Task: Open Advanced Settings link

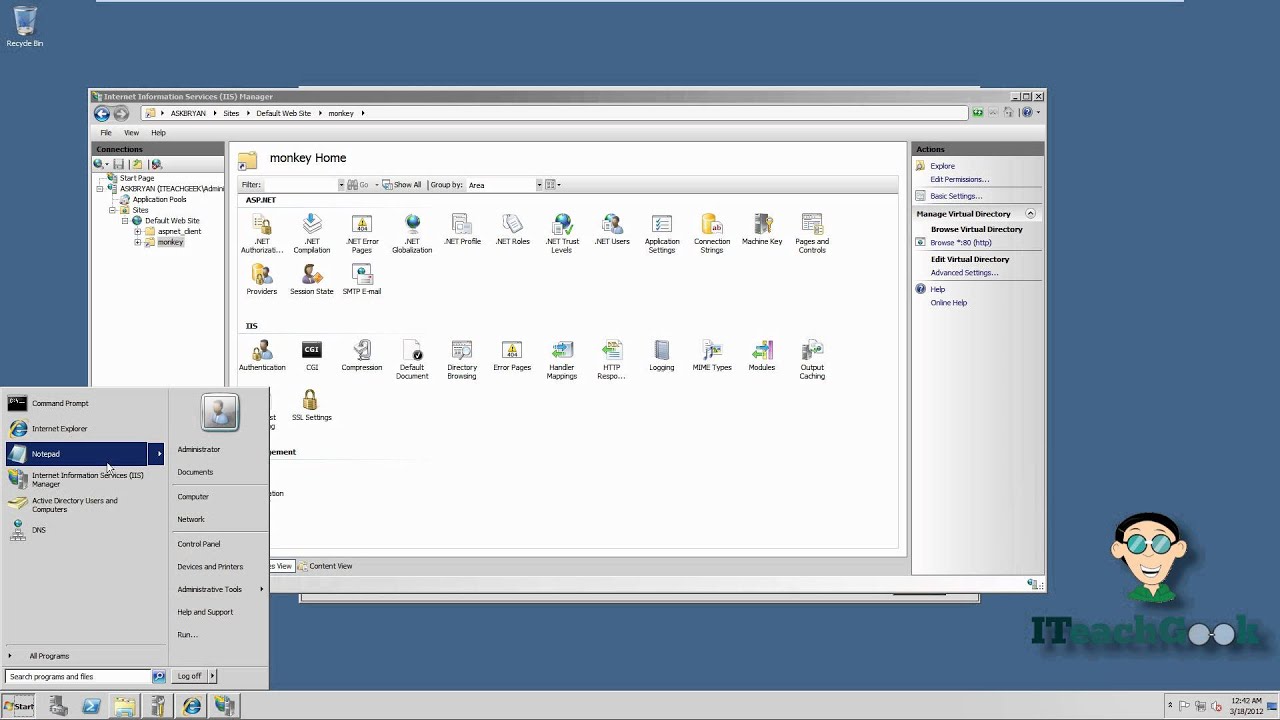Action: point(964,273)
